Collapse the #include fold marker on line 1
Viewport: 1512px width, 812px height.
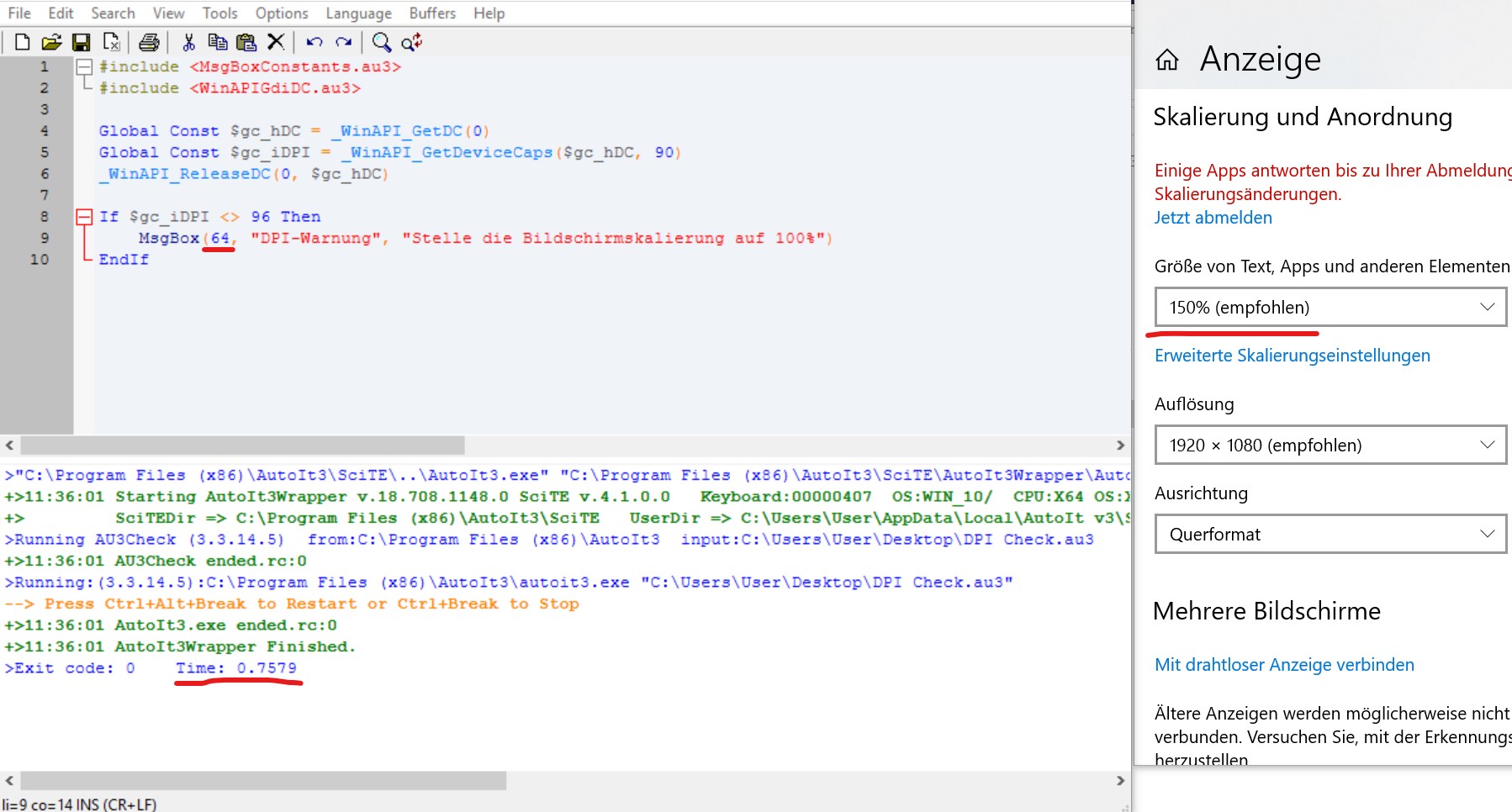[x=84, y=66]
